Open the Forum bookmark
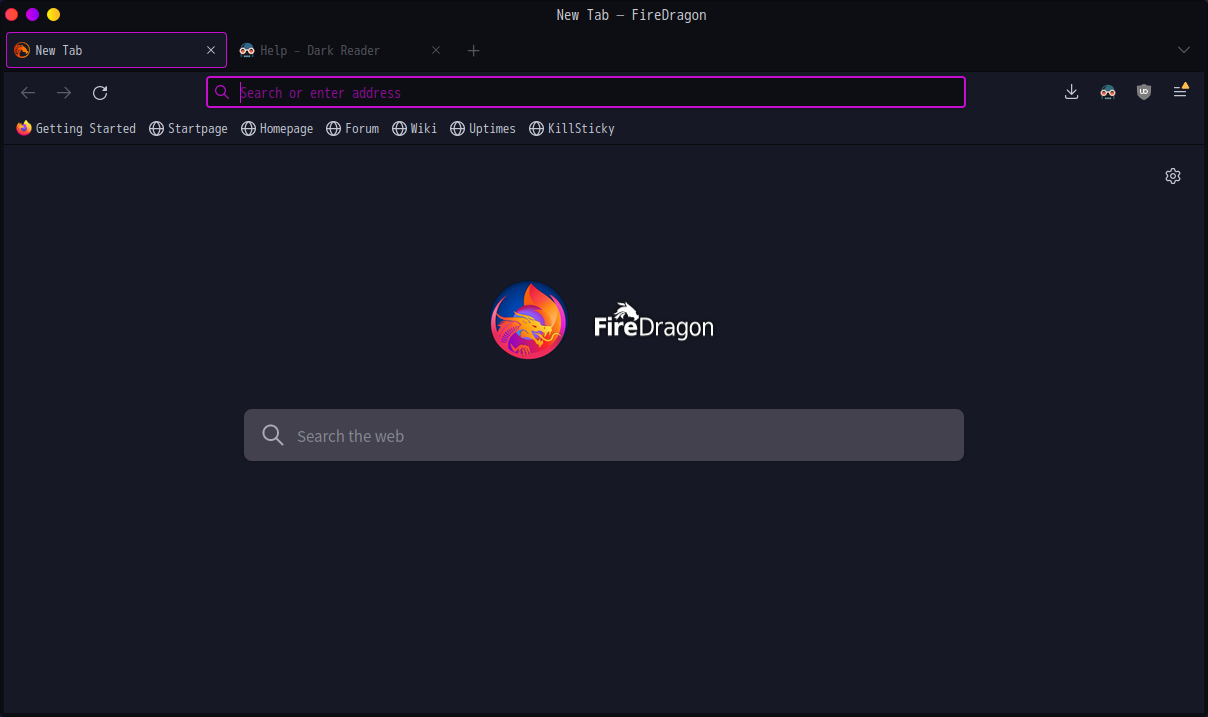Image resolution: width=1208 pixels, height=717 pixels. click(x=353, y=128)
